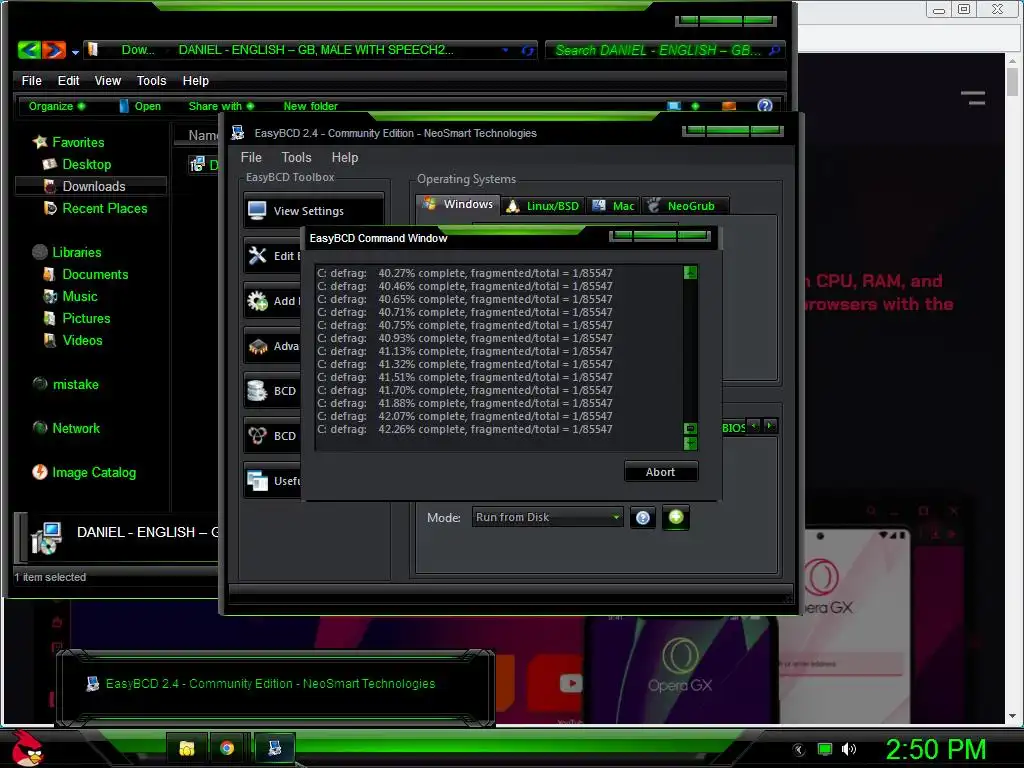The image size is (1024, 768).
Task: Open the view options dropdown arrow
Action: [695, 106]
